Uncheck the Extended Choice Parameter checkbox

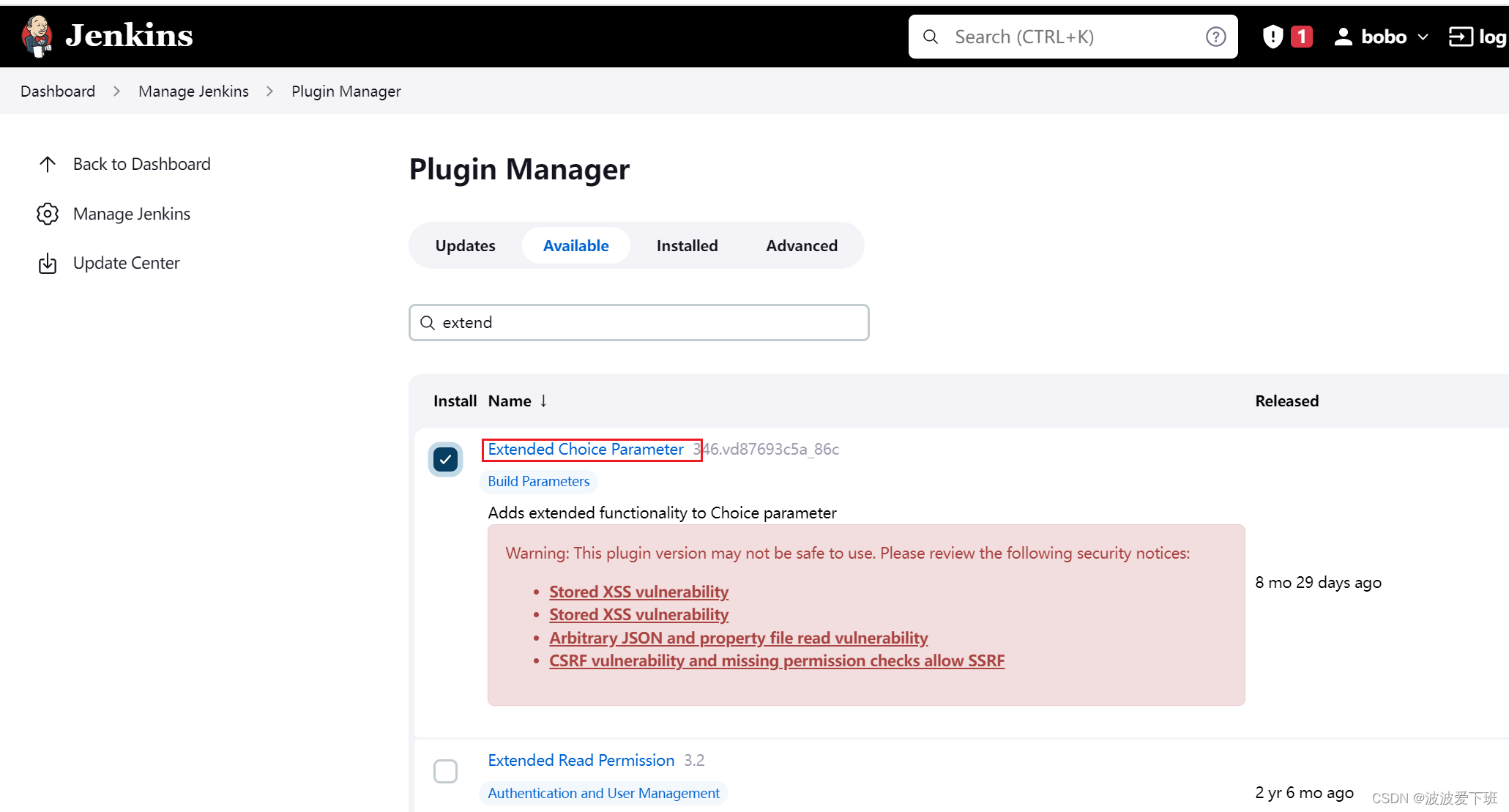[445, 459]
